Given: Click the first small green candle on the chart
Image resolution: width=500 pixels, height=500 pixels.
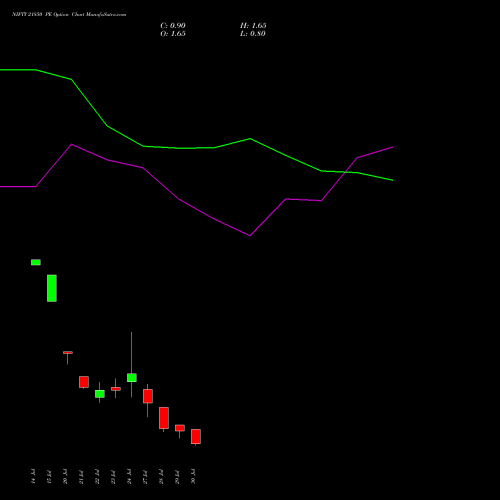Looking at the screenshot, I should (x=36, y=262).
